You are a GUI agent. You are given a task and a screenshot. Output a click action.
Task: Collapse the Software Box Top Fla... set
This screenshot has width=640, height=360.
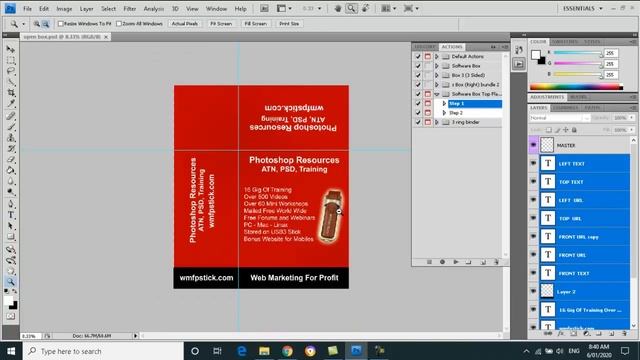point(437,94)
